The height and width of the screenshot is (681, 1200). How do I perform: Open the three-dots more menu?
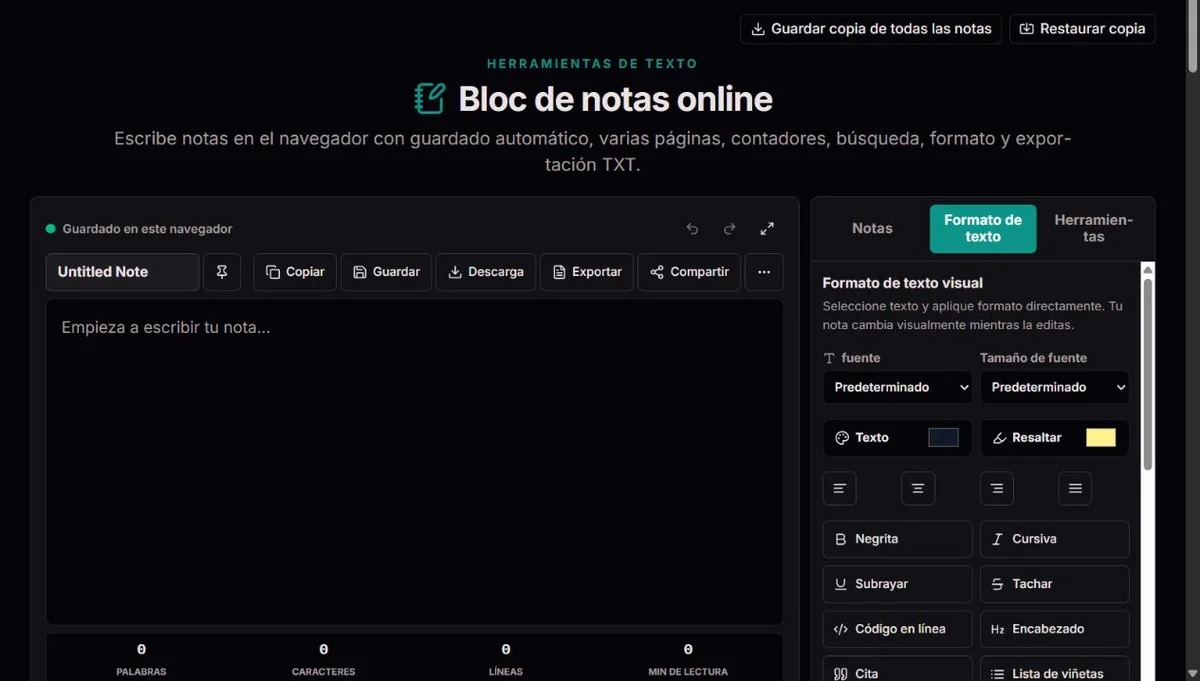764,272
